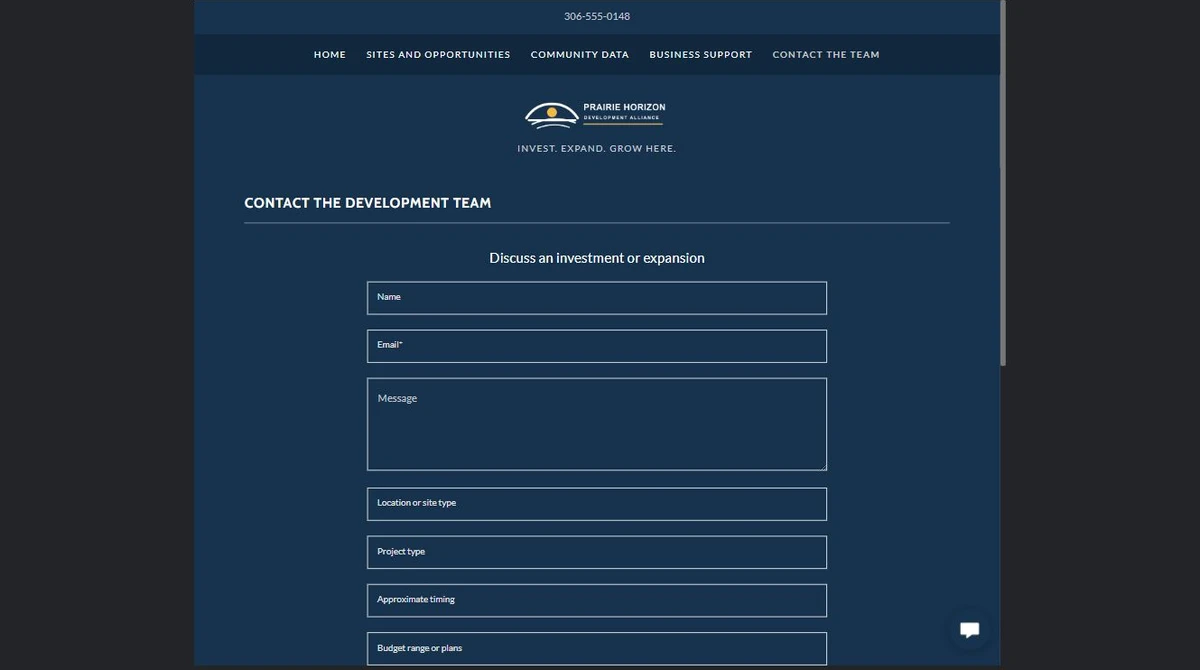Image resolution: width=1200 pixels, height=670 pixels.
Task: Click the Project type field
Action: pyautogui.click(x=597, y=552)
